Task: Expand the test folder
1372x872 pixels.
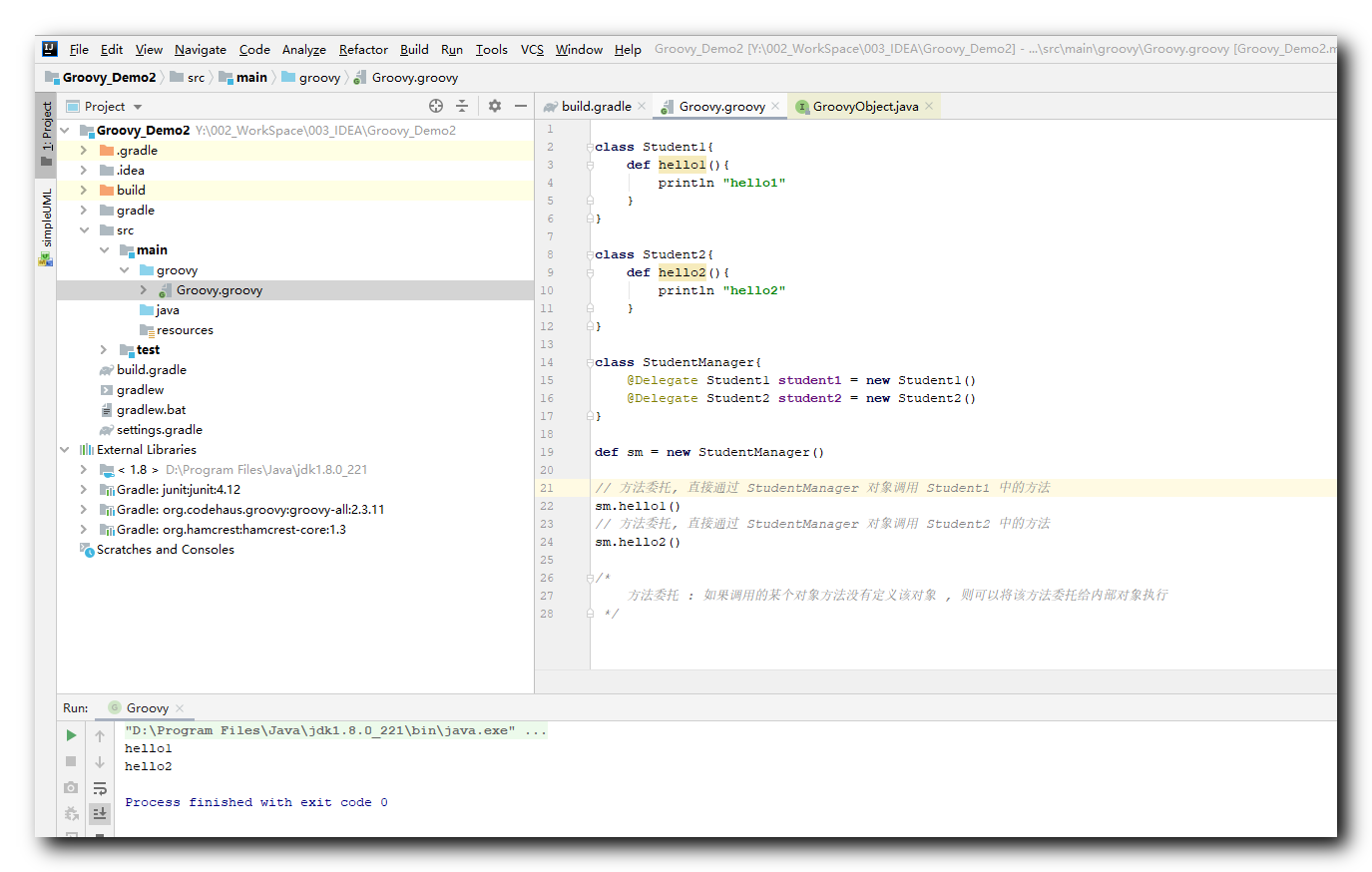Action: click(104, 350)
